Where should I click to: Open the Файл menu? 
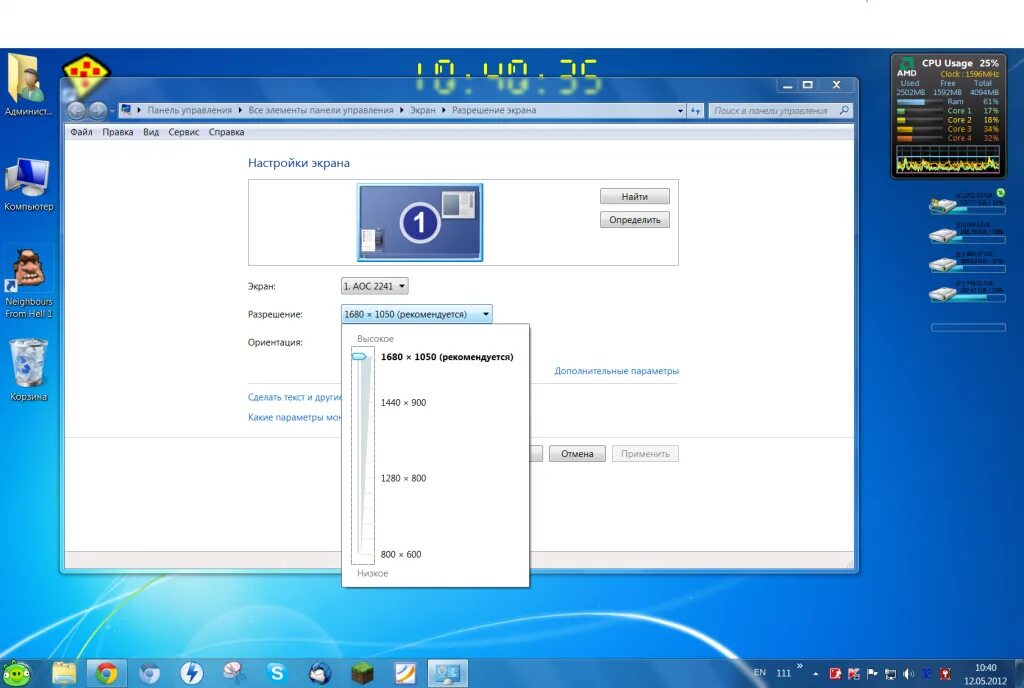[x=81, y=132]
